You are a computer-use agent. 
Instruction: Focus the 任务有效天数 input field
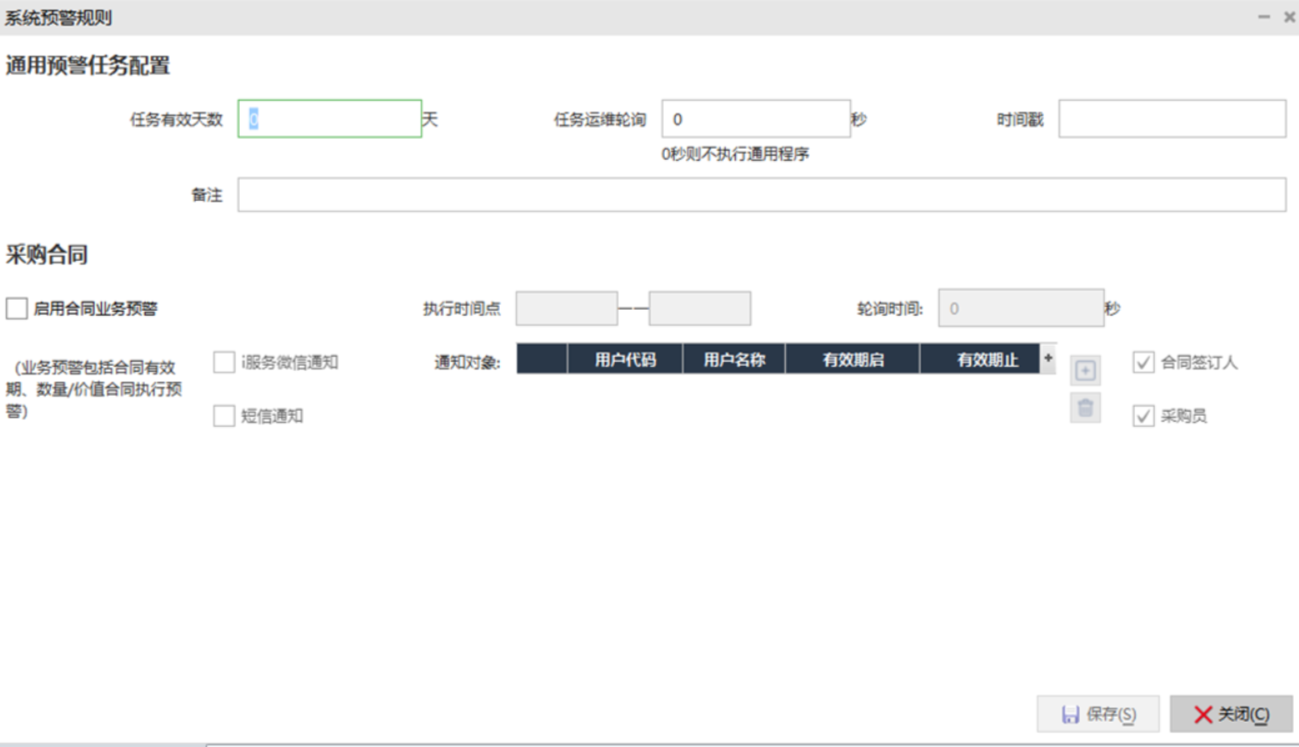pyautogui.click(x=329, y=119)
